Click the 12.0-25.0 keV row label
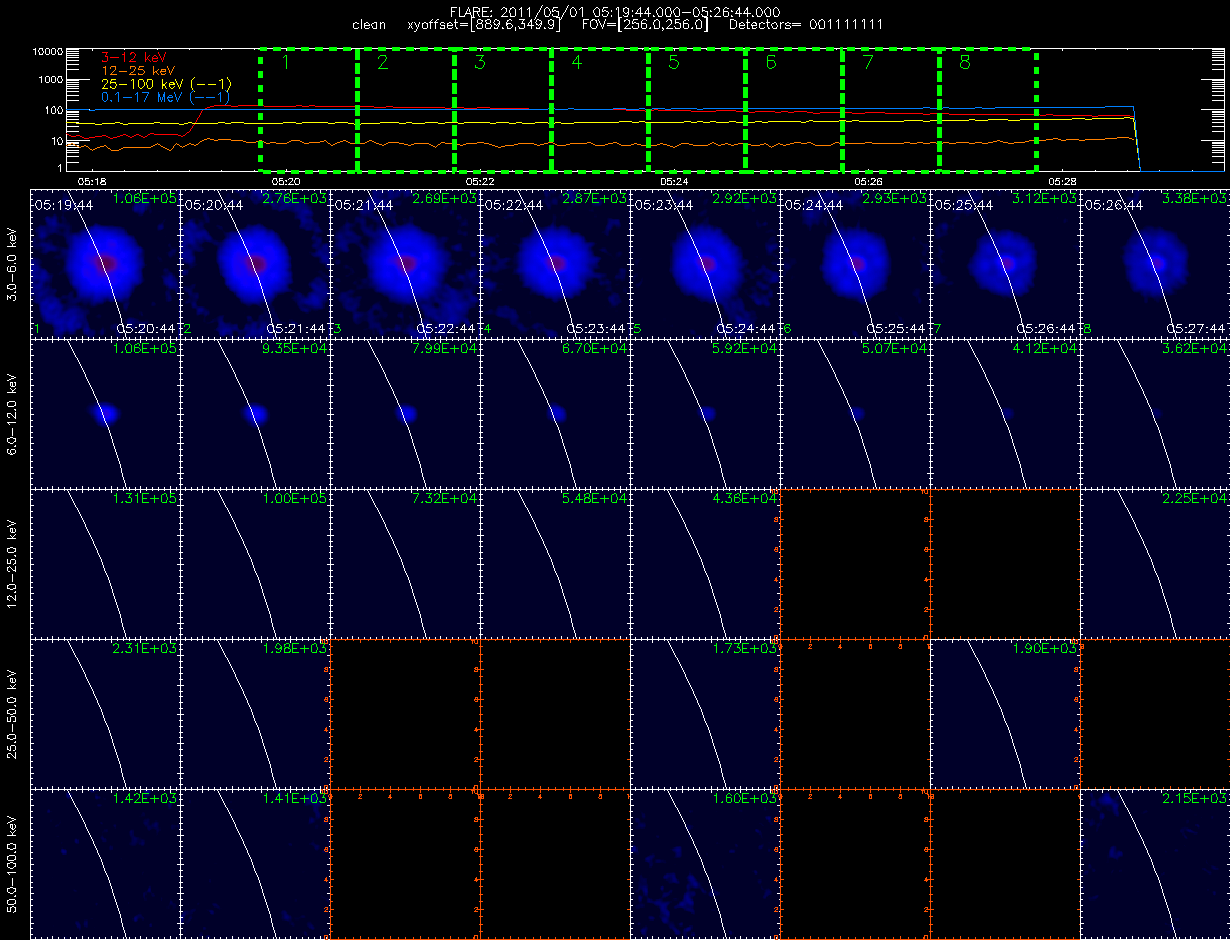Image resolution: width=1230 pixels, height=940 pixels. tap(14, 563)
